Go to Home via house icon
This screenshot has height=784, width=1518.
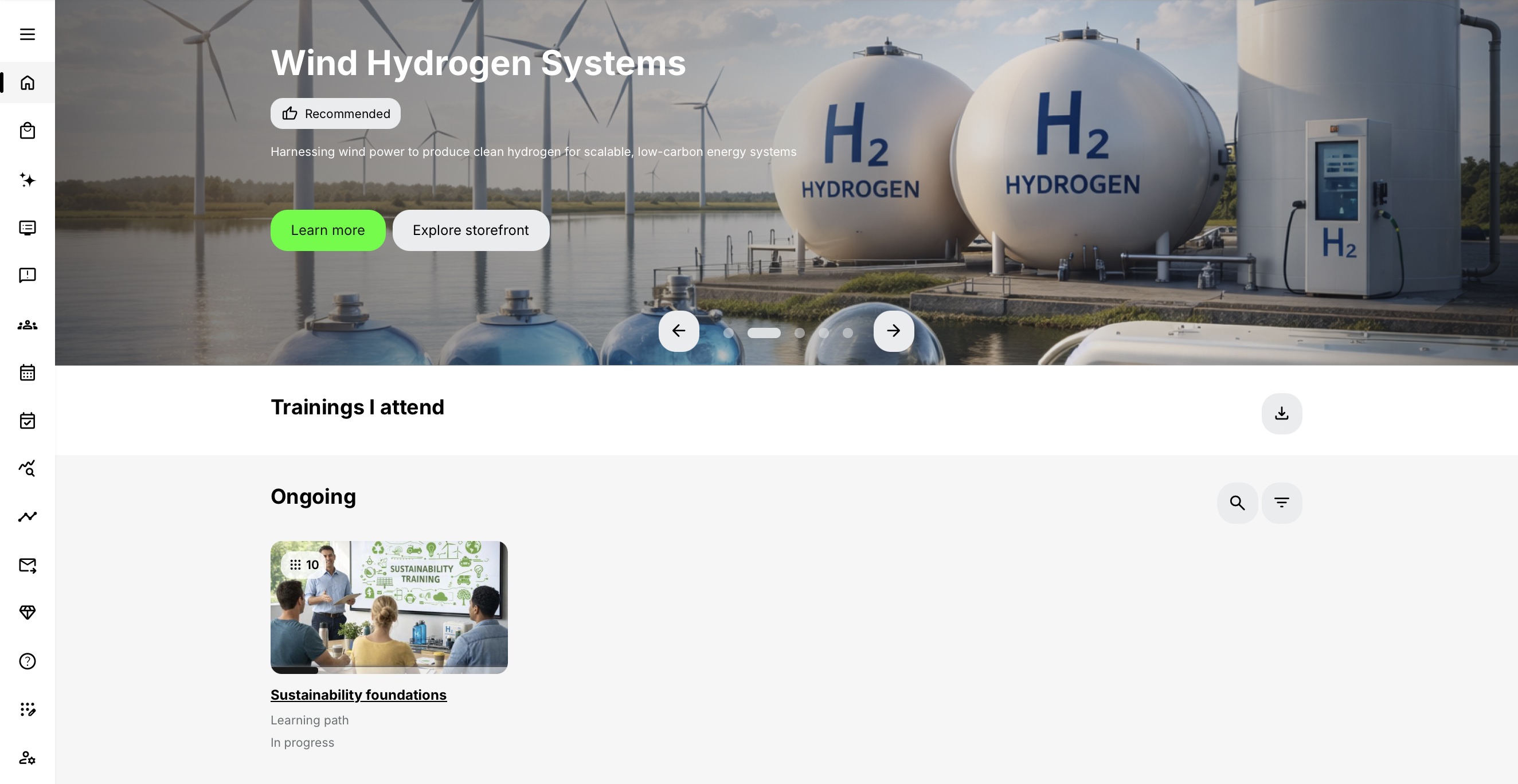pyautogui.click(x=27, y=83)
